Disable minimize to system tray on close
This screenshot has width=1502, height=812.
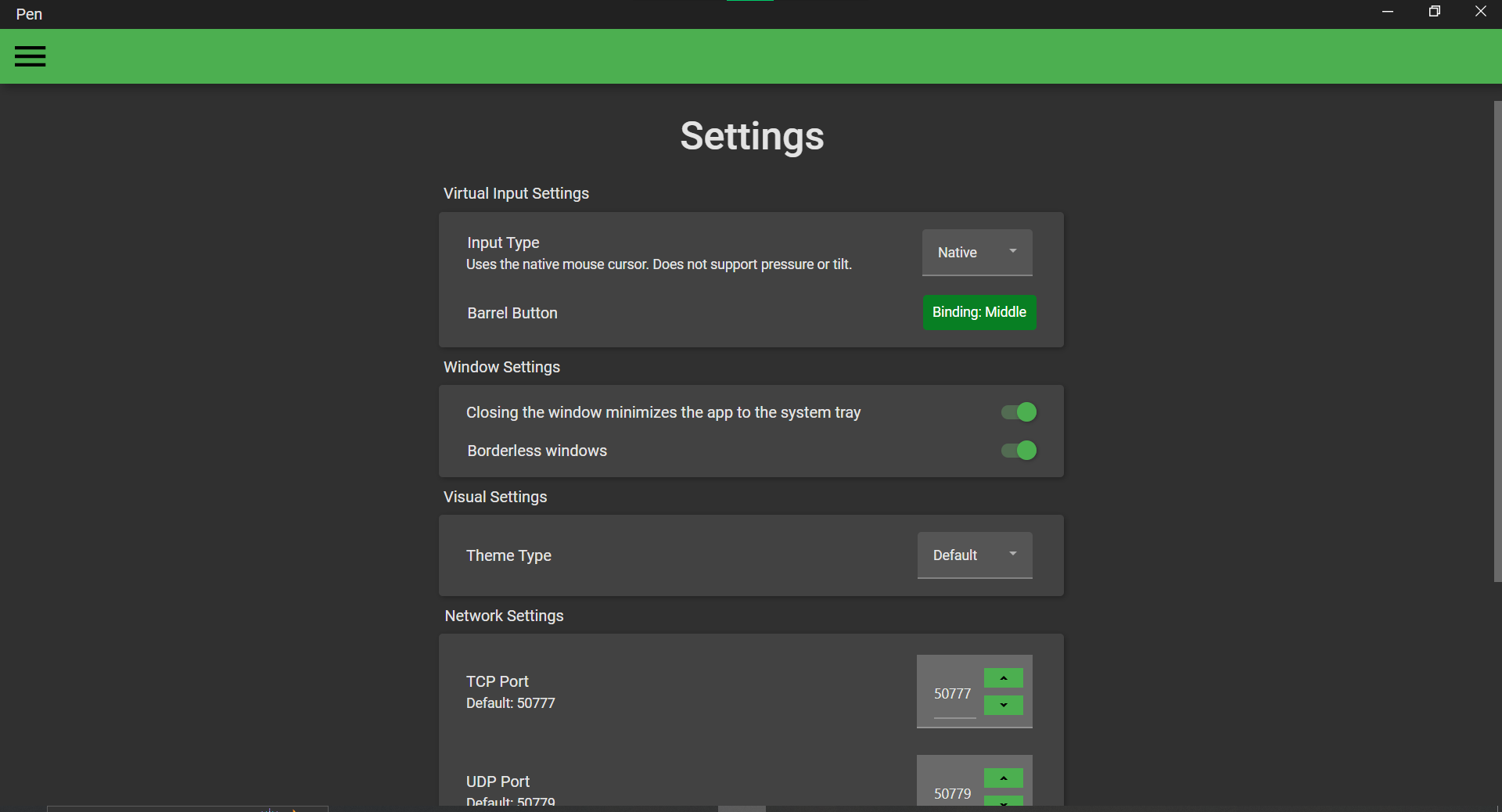pyautogui.click(x=1019, y=412)
